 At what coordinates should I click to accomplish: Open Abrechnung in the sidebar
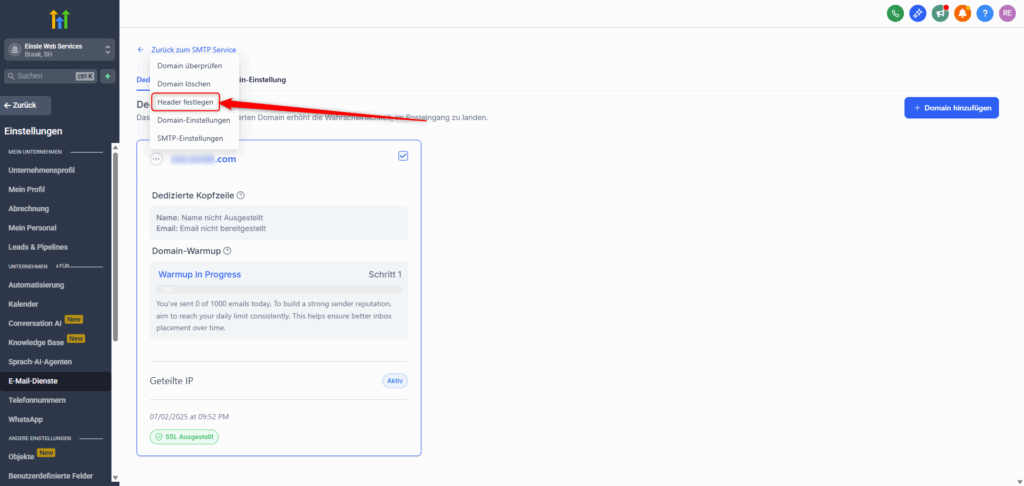(29, 209)
